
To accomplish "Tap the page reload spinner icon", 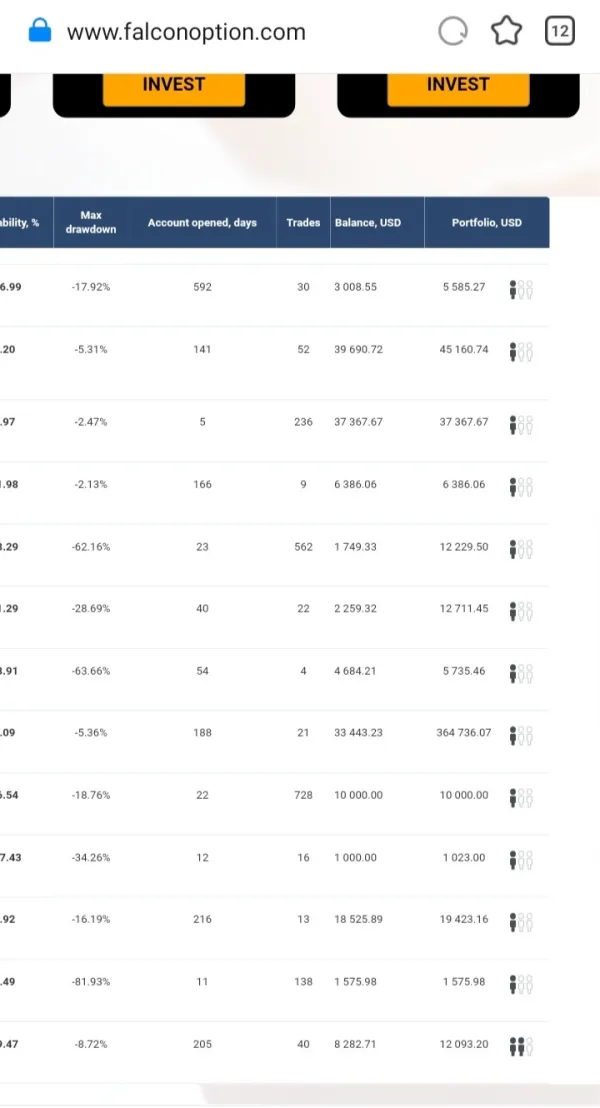I will click(453, 32).
